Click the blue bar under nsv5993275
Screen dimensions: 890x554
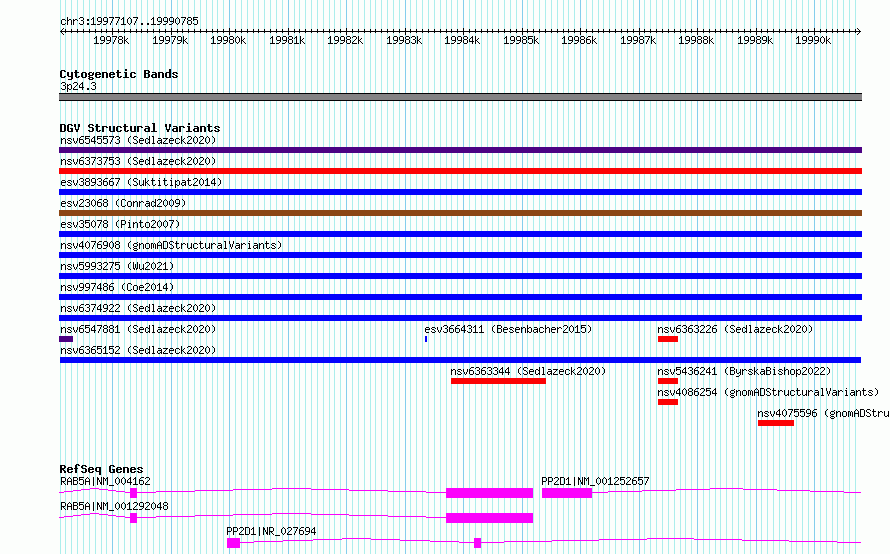(460, 276)
